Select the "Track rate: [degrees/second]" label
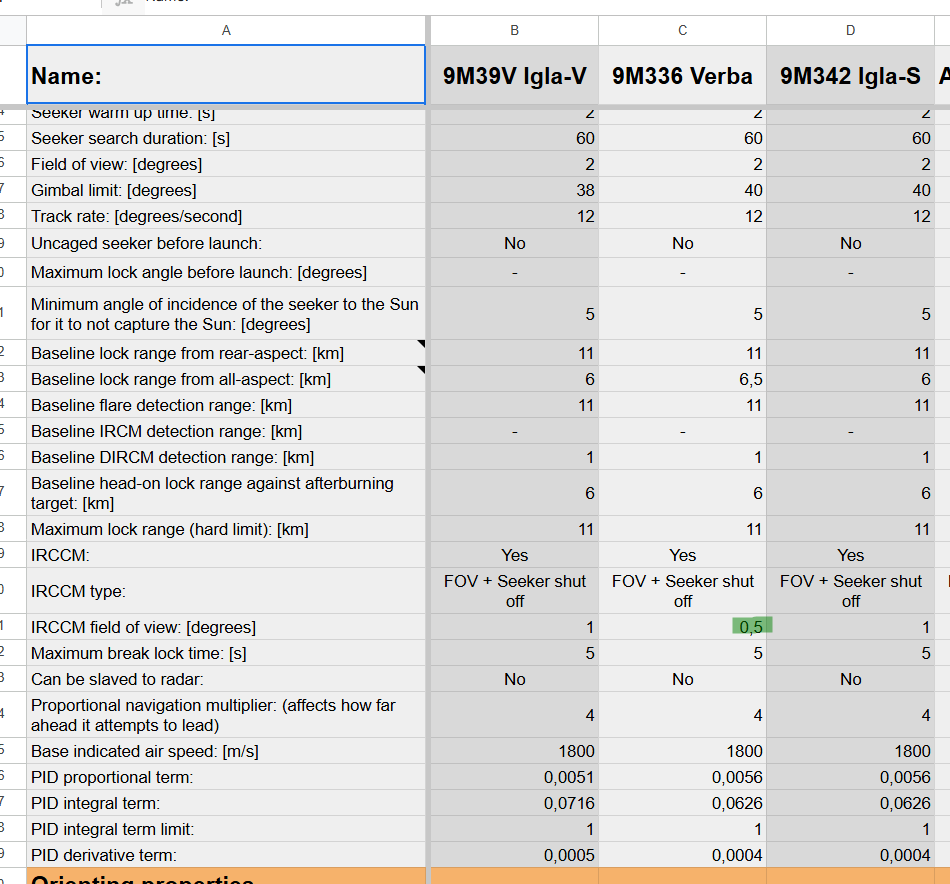 pos(136,216)
